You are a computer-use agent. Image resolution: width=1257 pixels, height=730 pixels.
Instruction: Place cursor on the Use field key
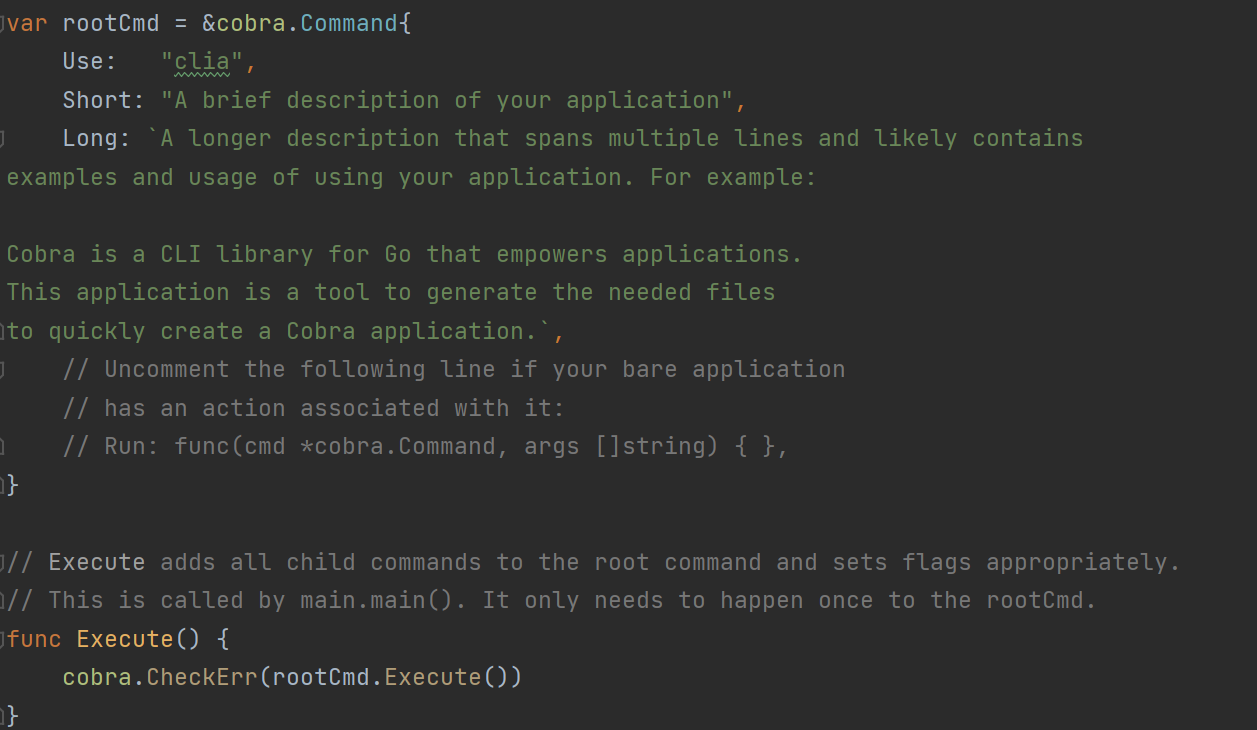coord(83,62)
